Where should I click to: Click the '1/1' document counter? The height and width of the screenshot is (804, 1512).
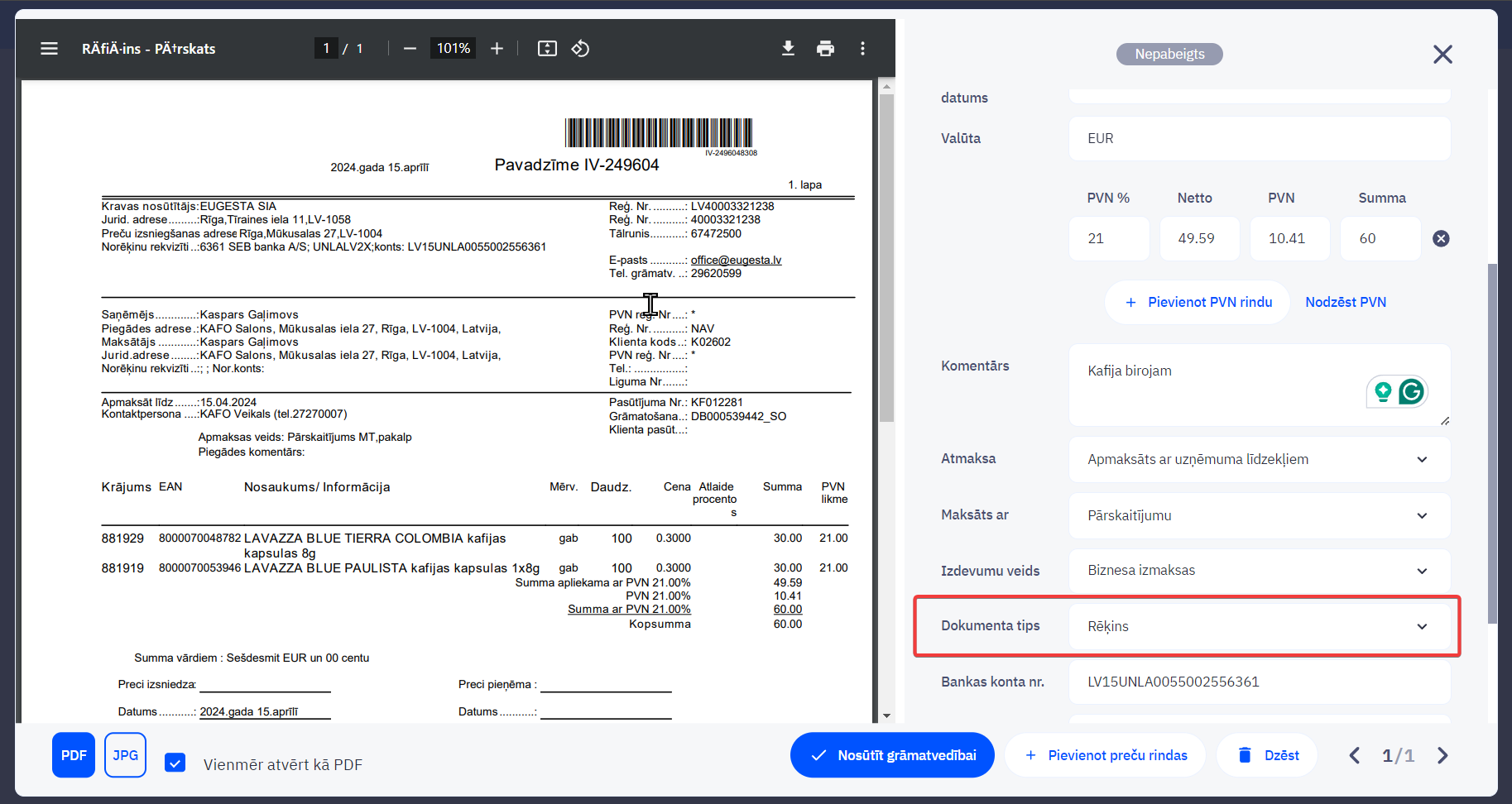click(1398, 755)
